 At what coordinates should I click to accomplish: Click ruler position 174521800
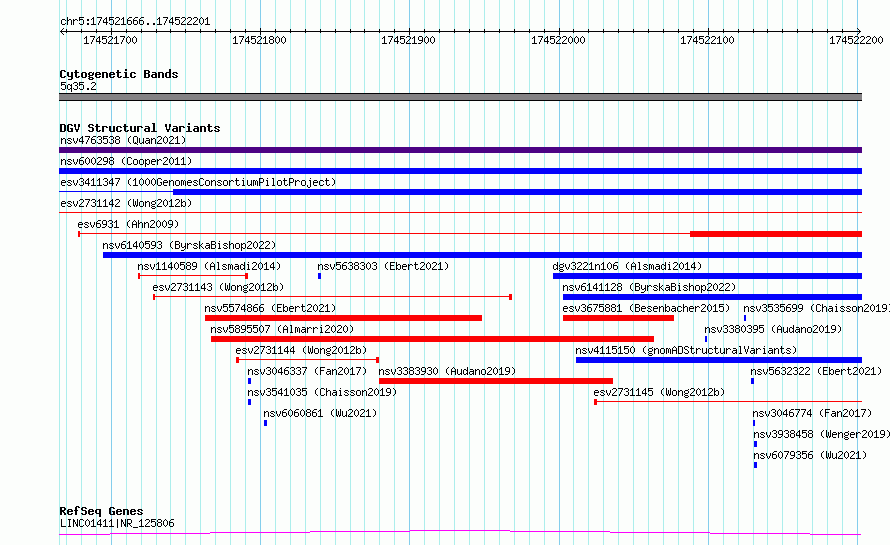coord(259,40)
